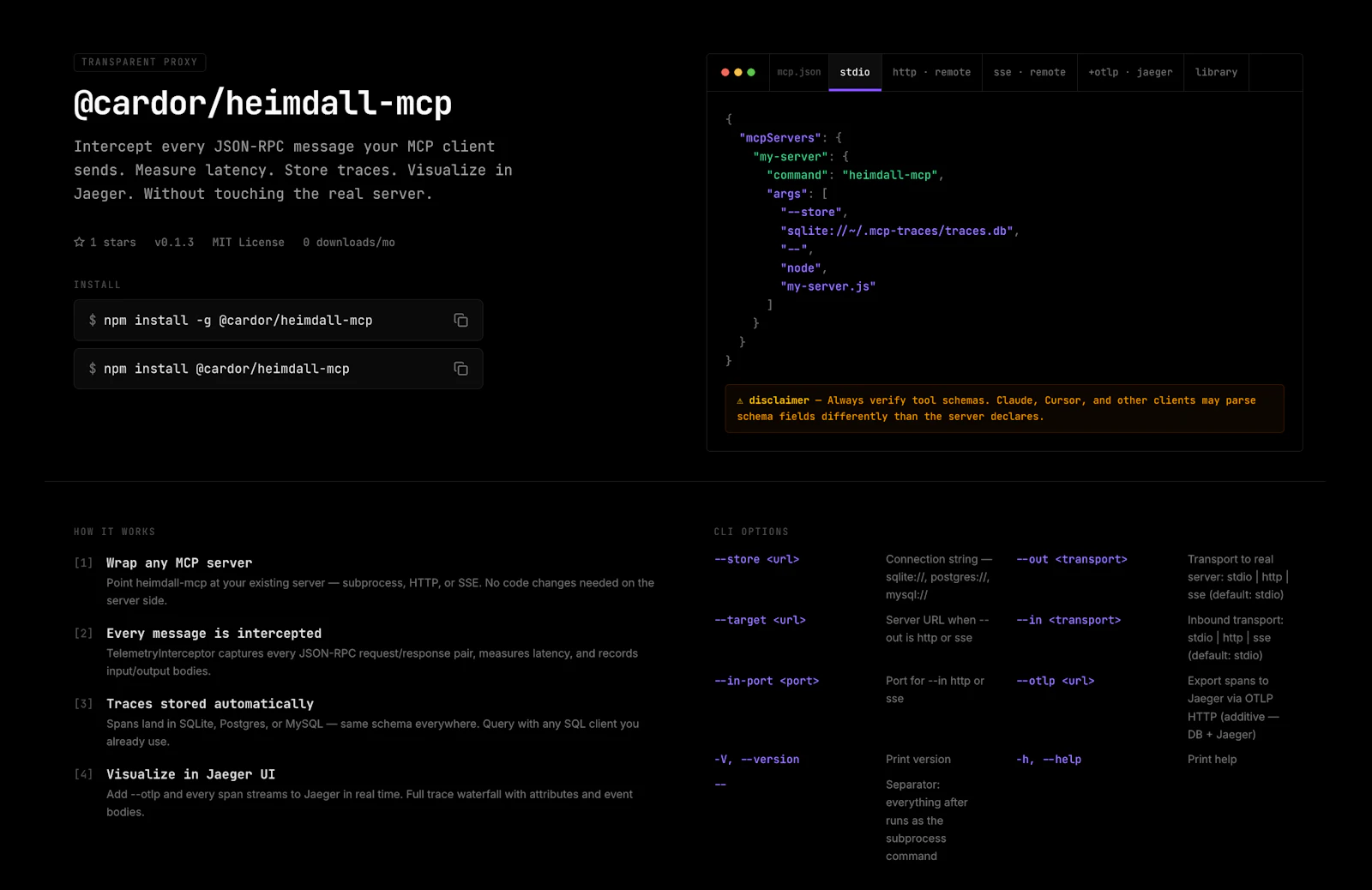Click the Wrap any MCP server heading
The height and width of the screenshot is (890, 1372).
click(179, 563)
